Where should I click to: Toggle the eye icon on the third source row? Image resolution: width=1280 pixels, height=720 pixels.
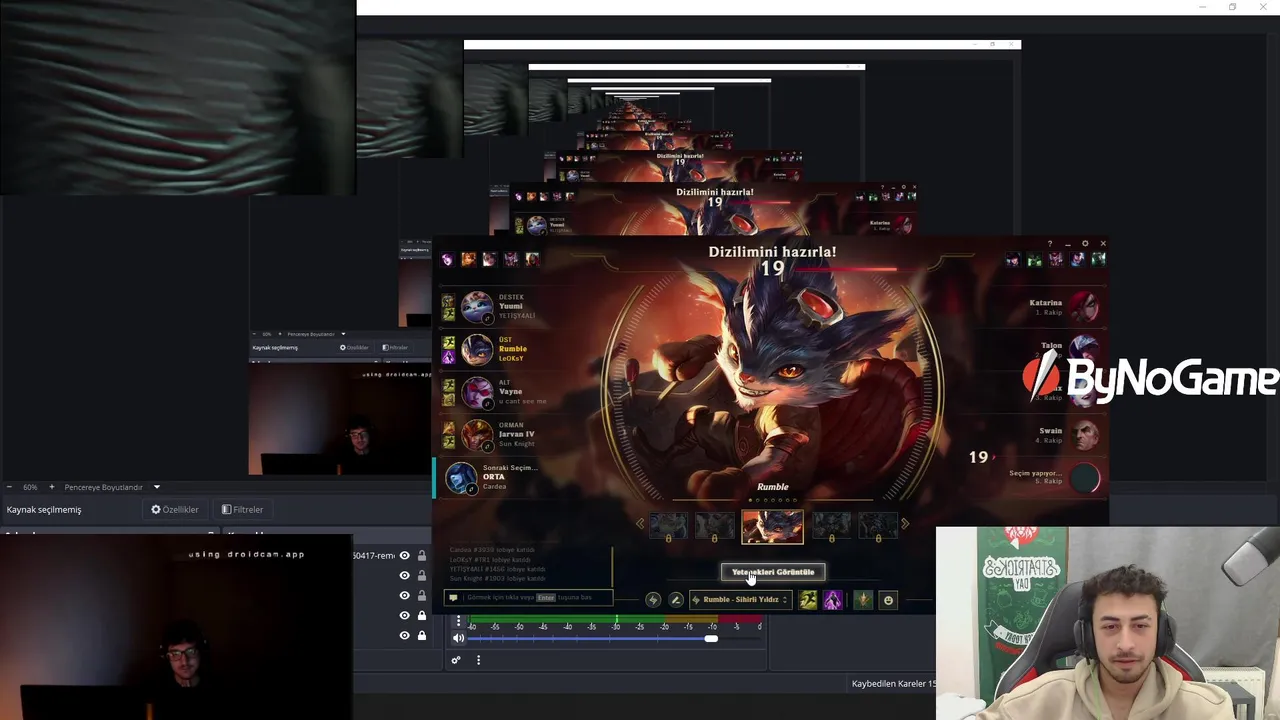[x=404, y=596]
